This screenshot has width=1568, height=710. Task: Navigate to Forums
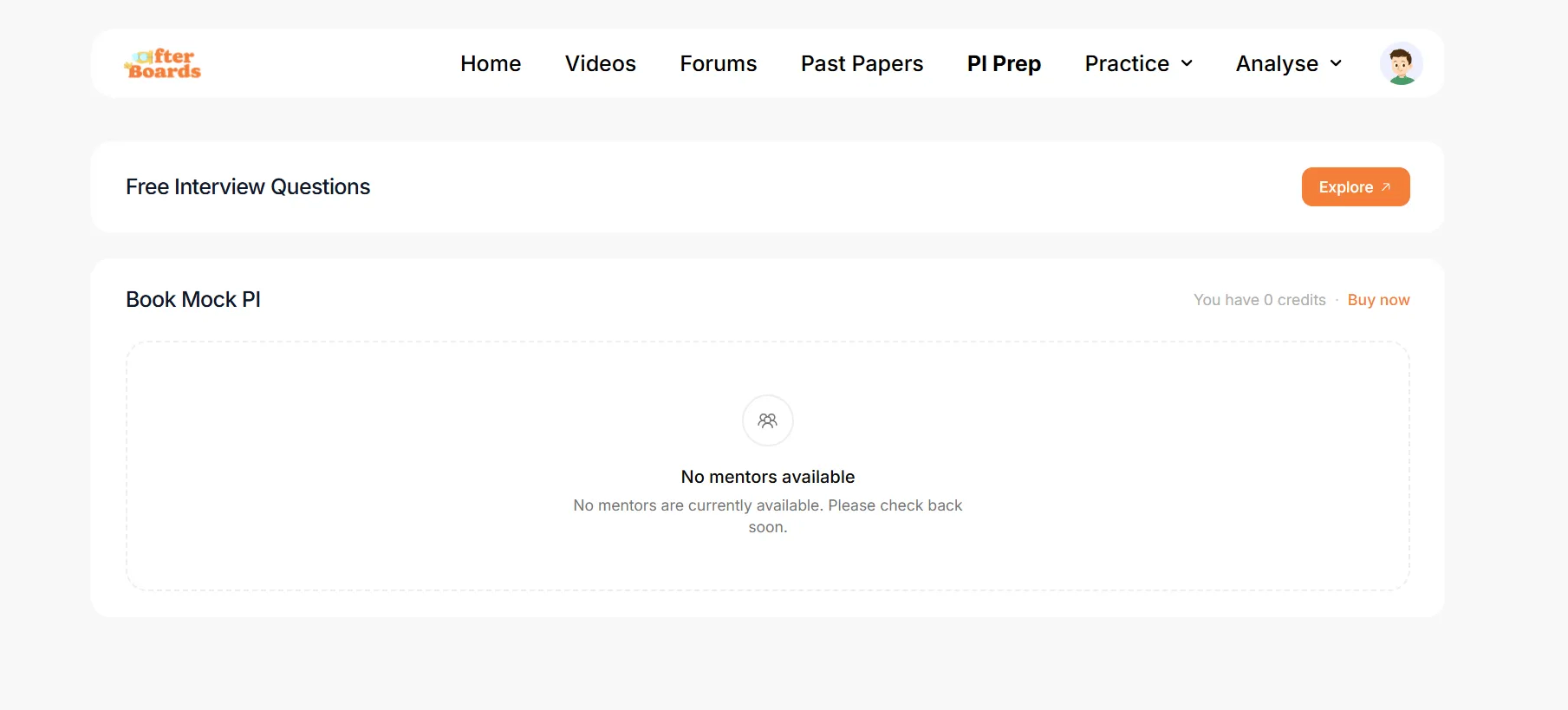(719, 63)
